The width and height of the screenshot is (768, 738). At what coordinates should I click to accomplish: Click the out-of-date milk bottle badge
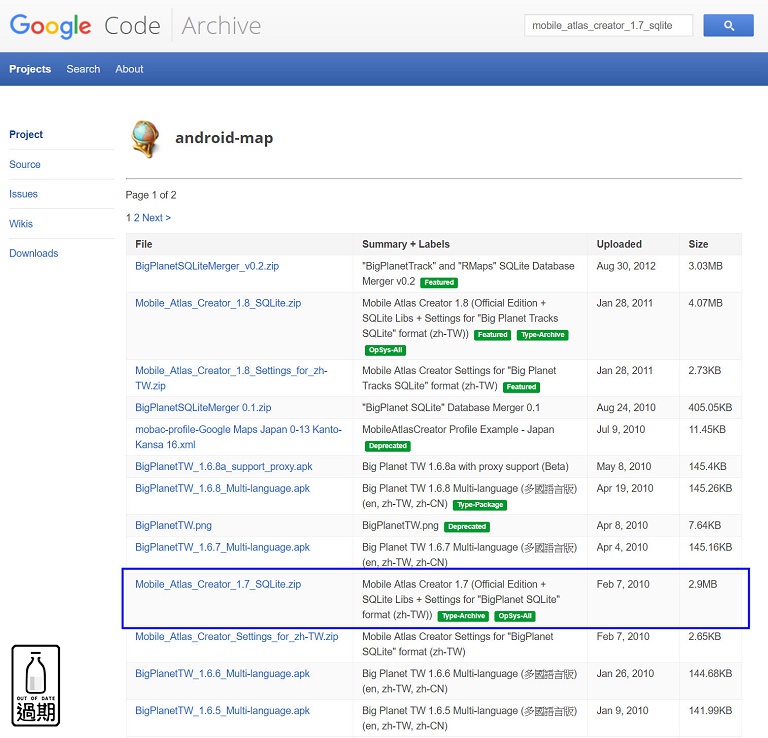point(36,685)
